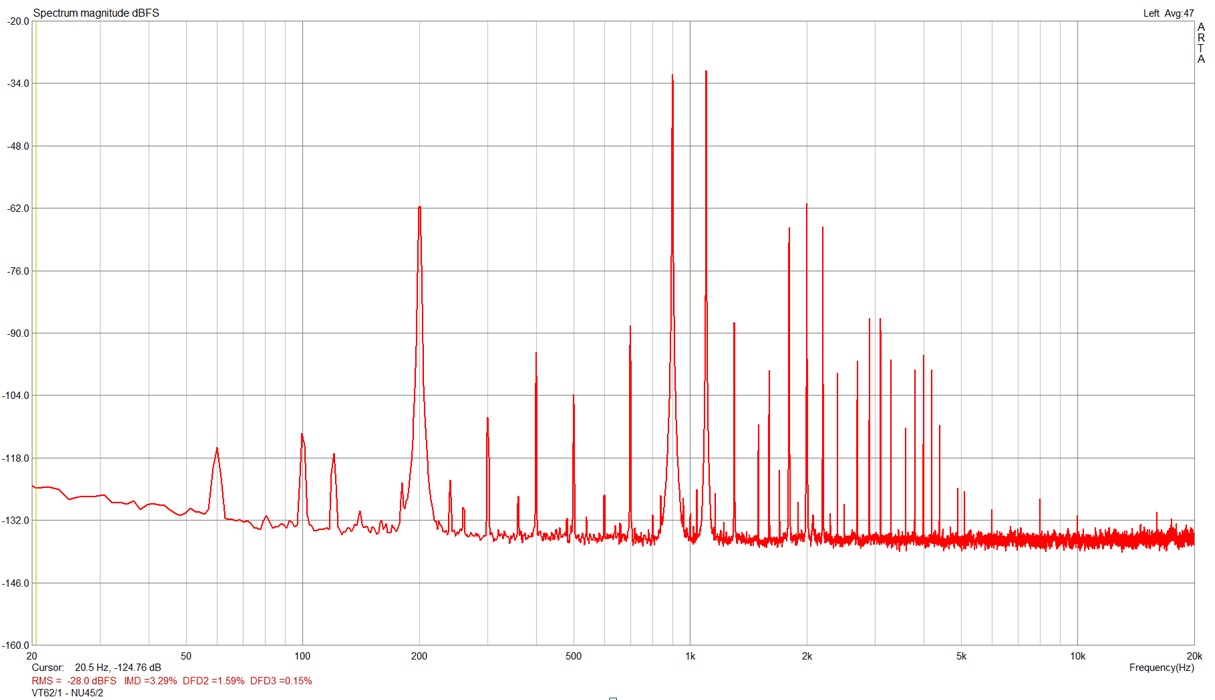Click the -76.0 y-axis label
Image resolution: width=1215 pixels, height=700 pixels.
[16, 271]
